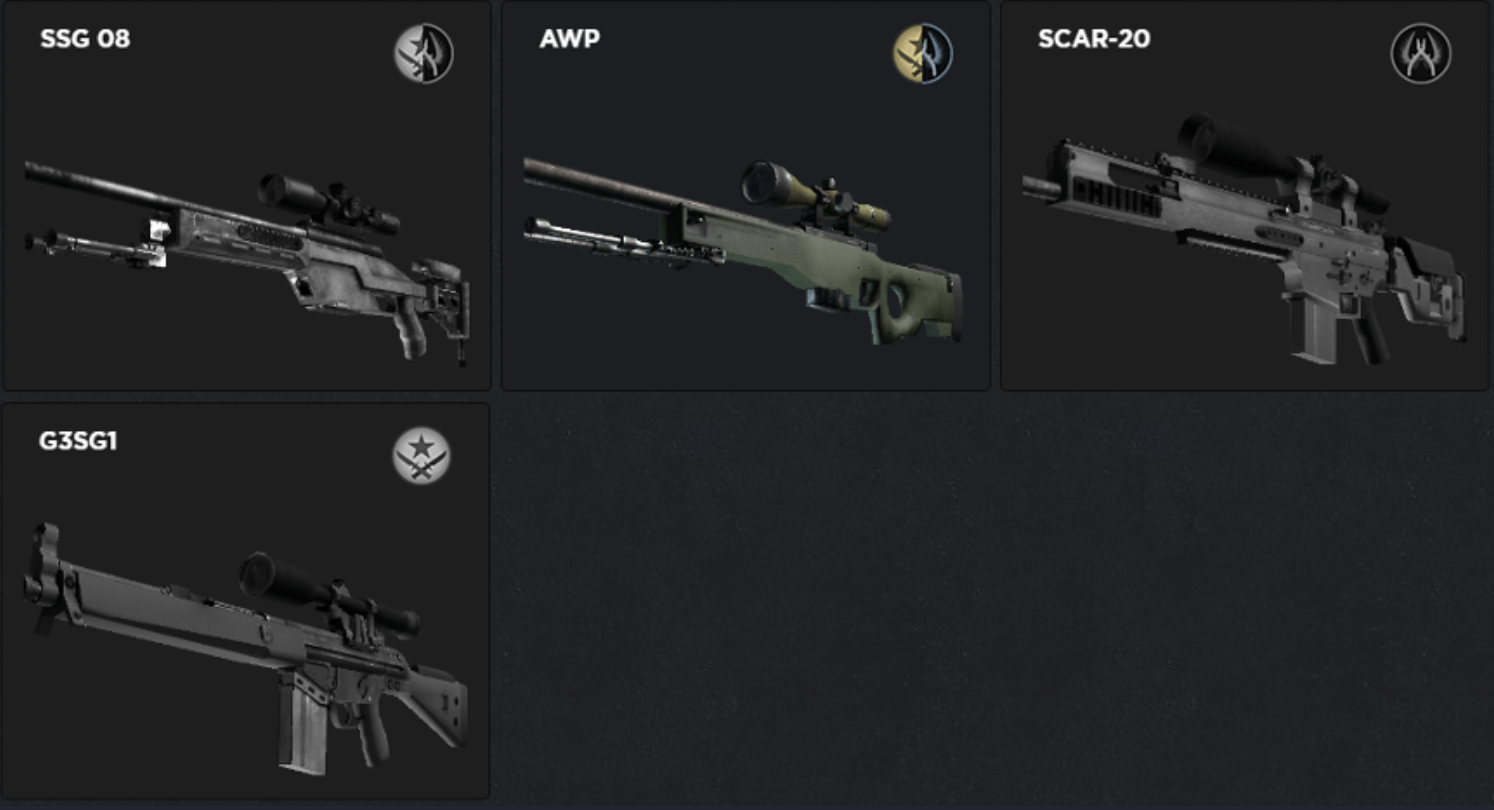Click the Counter-Terrorist emblem on the SCAR-20 card
Image resolution: width=1494 pixels, height=810 pixels.
click(1421, 53)
